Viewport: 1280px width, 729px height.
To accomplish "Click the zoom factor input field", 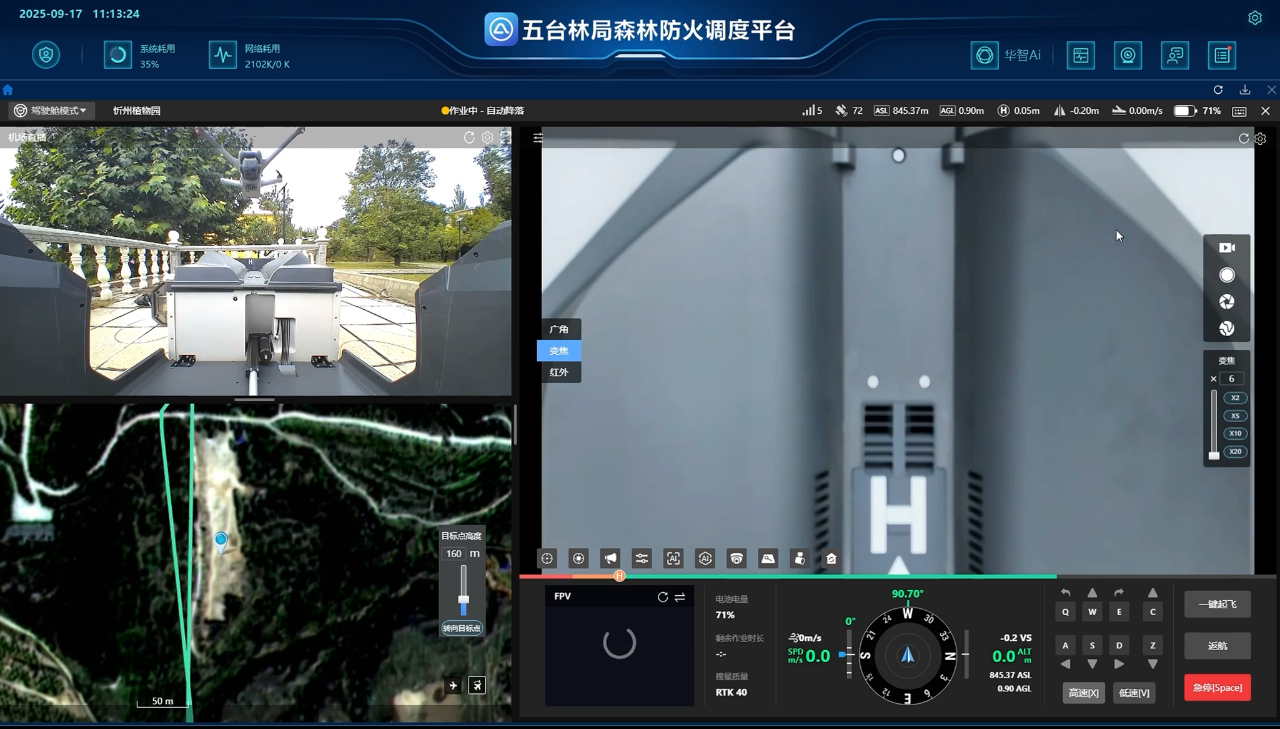I will 1231,379.
